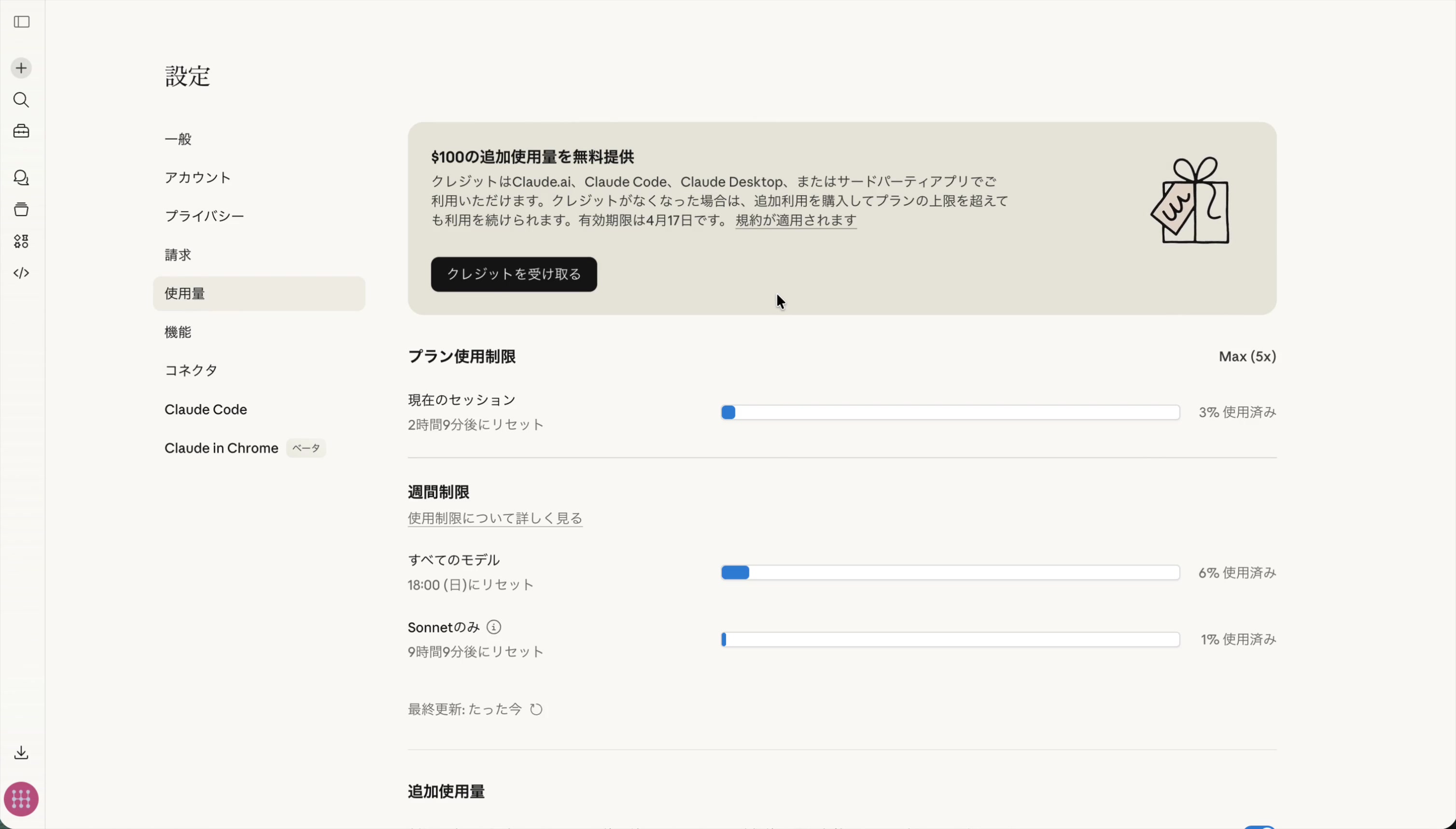
Task: Toggle the navigation sidebar panel
Action: pyautogui.click(x=22, y=22)
